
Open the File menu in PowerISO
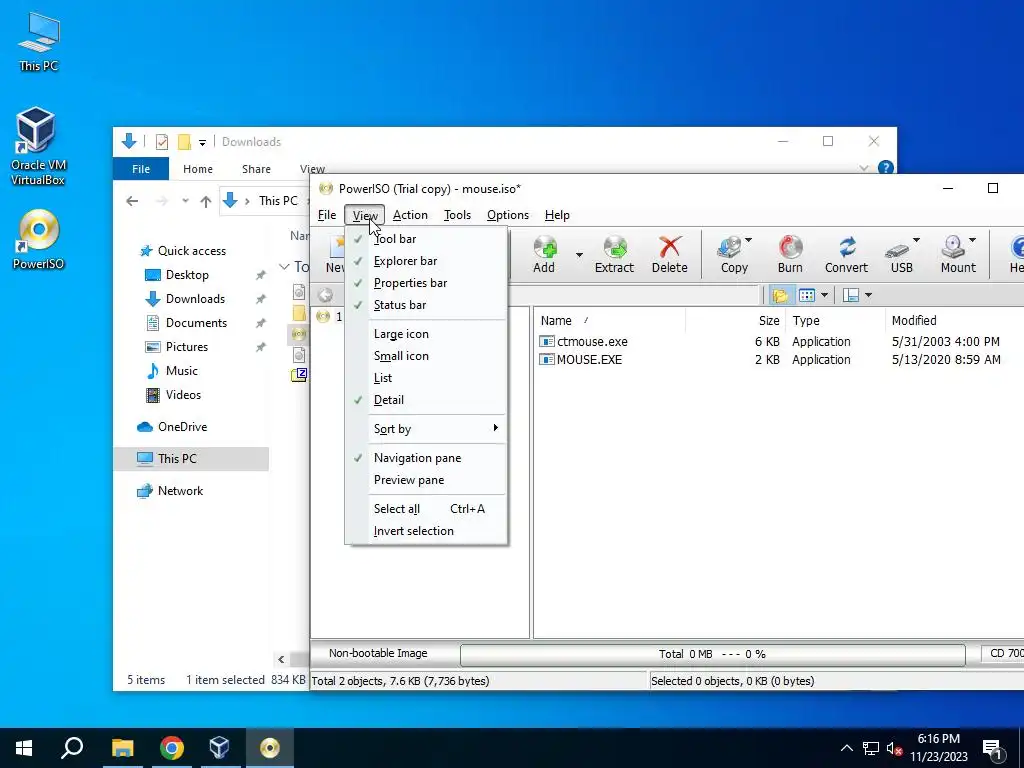coord(327,215)
